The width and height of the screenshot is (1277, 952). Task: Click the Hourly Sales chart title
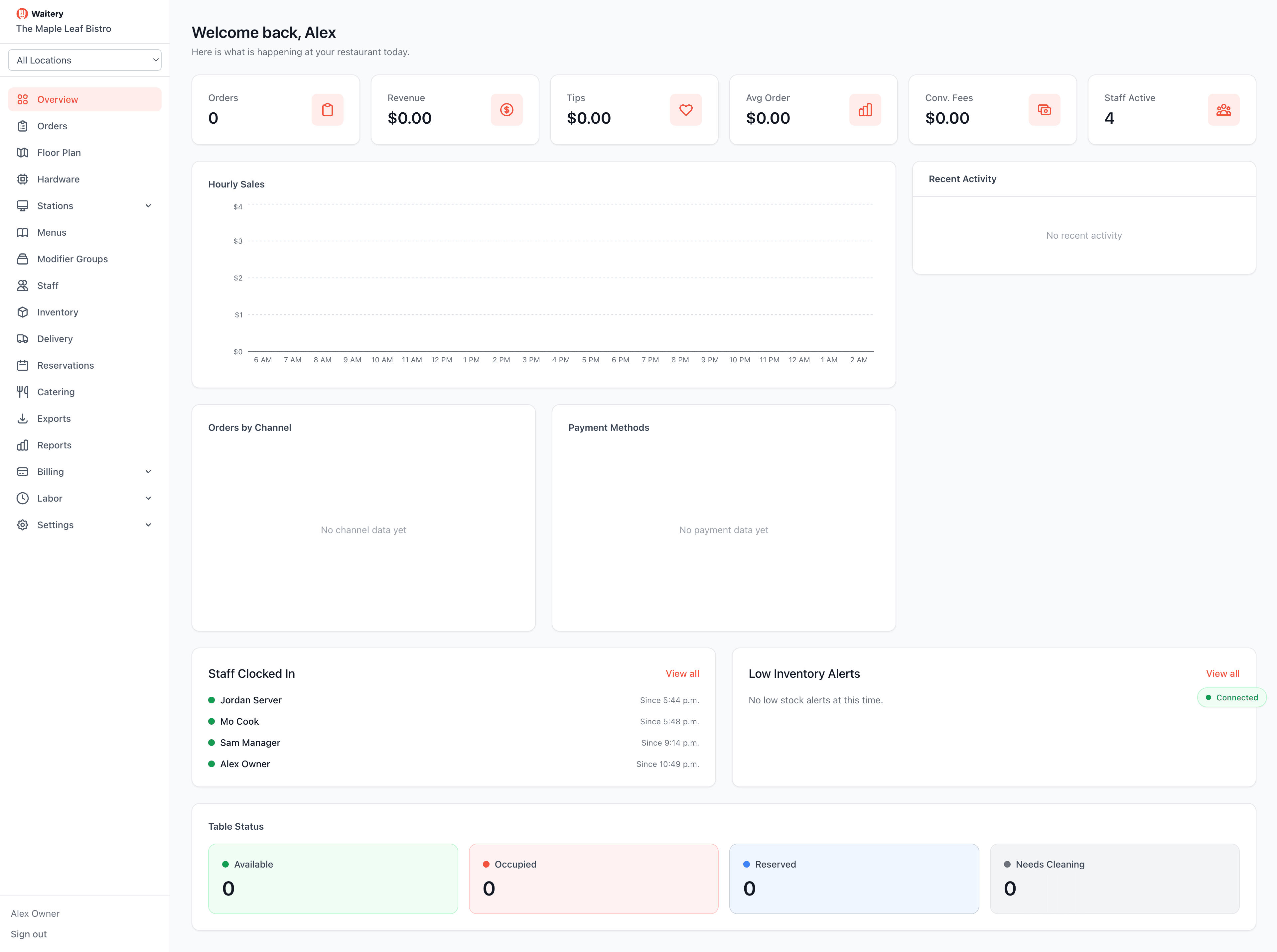tap(236, 184)
